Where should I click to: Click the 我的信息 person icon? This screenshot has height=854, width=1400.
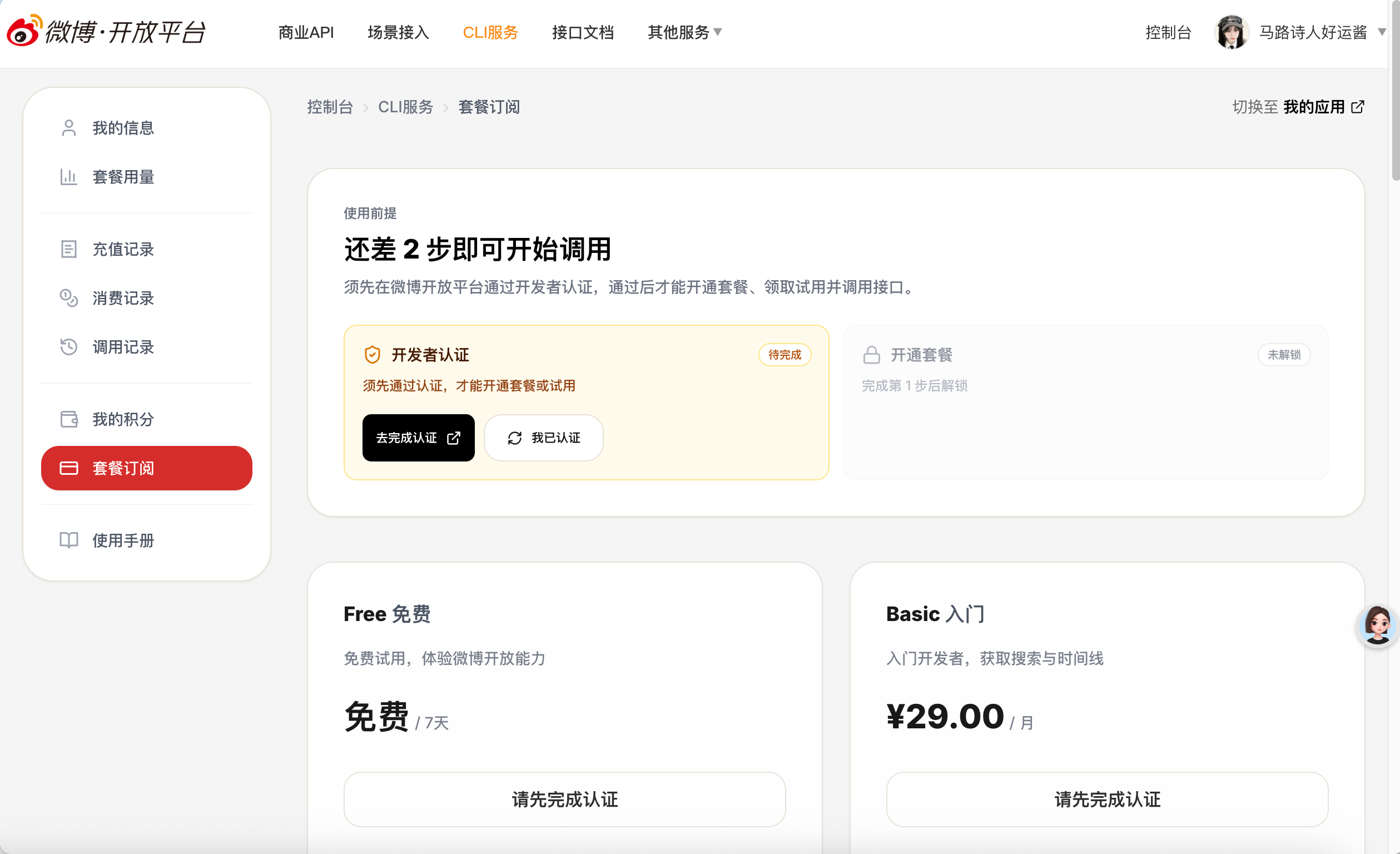69,128
